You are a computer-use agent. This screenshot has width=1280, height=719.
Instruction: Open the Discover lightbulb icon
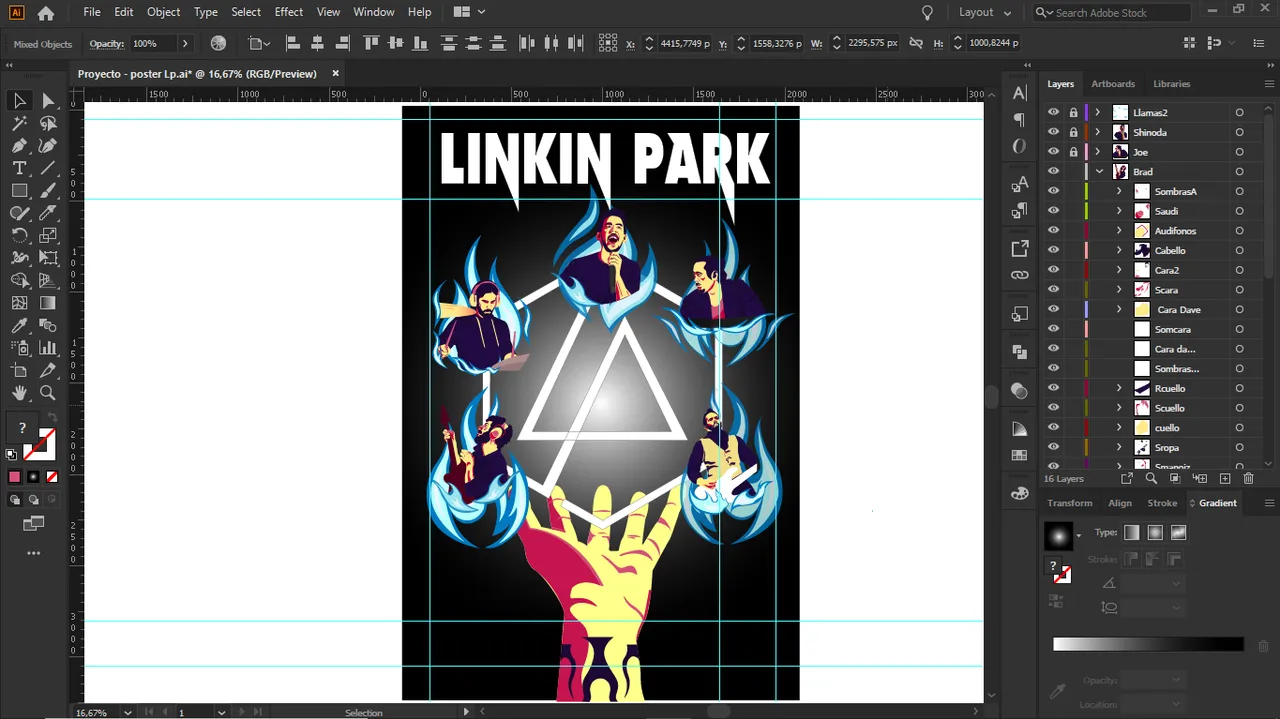(927, 13)
